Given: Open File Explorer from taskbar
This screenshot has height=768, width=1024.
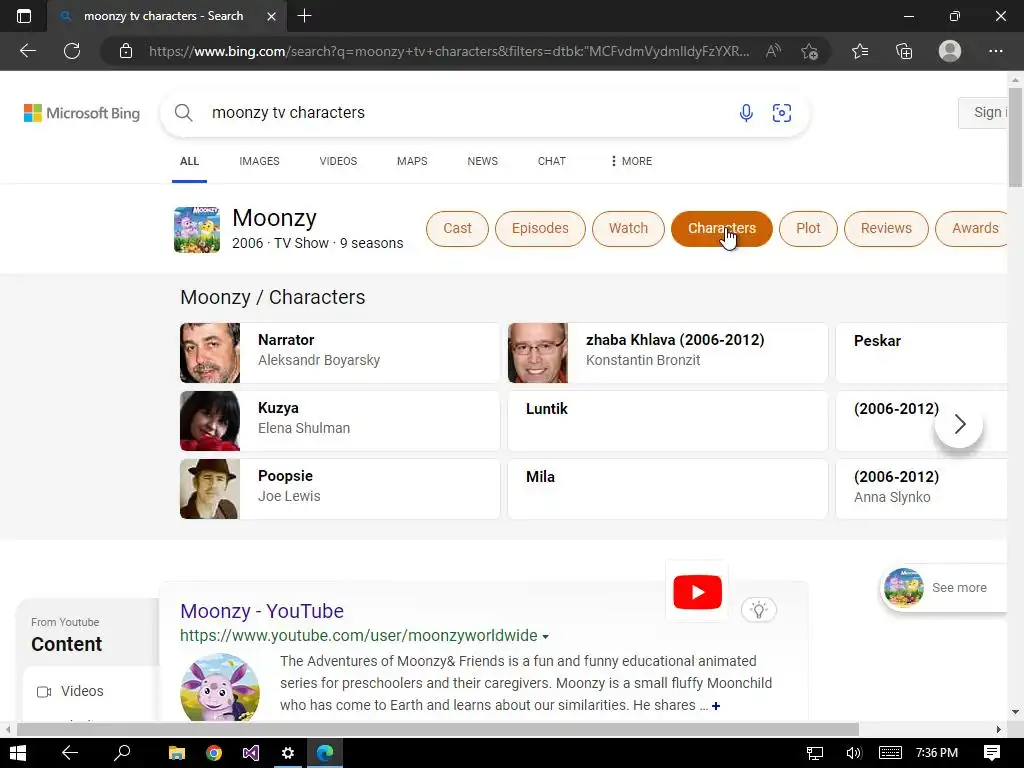Looking at the screenshot, I should [176, 753].
